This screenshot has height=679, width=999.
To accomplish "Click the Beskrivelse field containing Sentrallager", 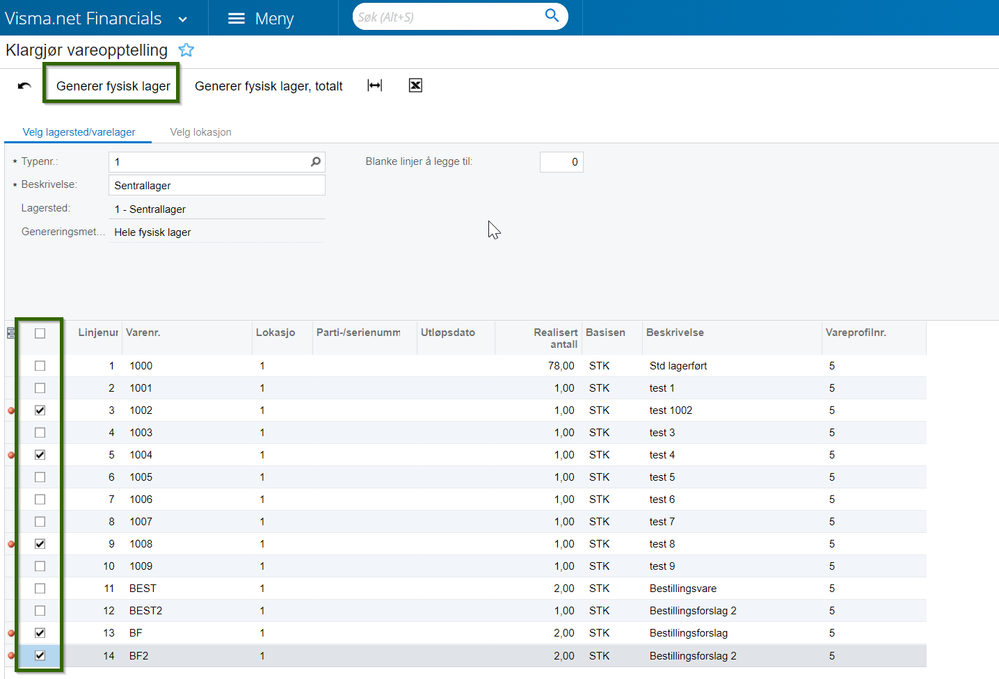I will point(217,185).
